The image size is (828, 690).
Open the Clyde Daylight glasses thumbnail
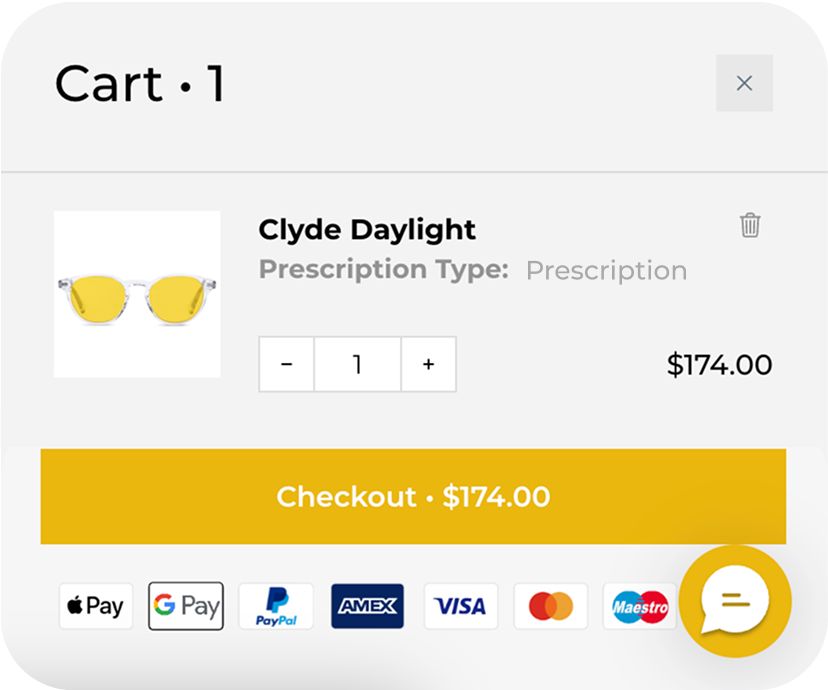[x=137, y=294]
